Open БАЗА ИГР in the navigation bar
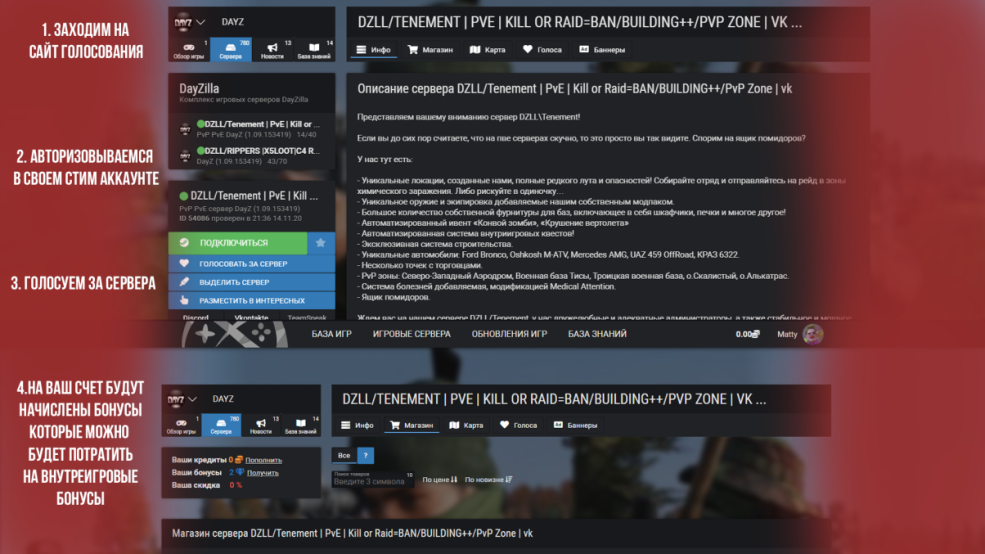Image resolution: width=985 pixels, height=554 pixels. tap(331, 334)
